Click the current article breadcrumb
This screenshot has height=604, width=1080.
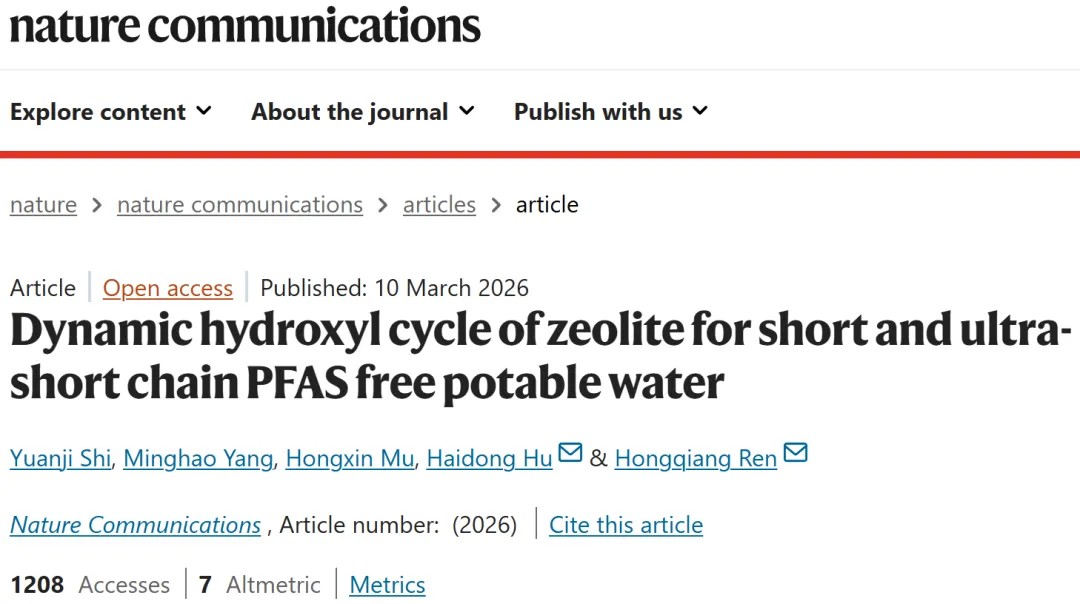click(547, 205)
